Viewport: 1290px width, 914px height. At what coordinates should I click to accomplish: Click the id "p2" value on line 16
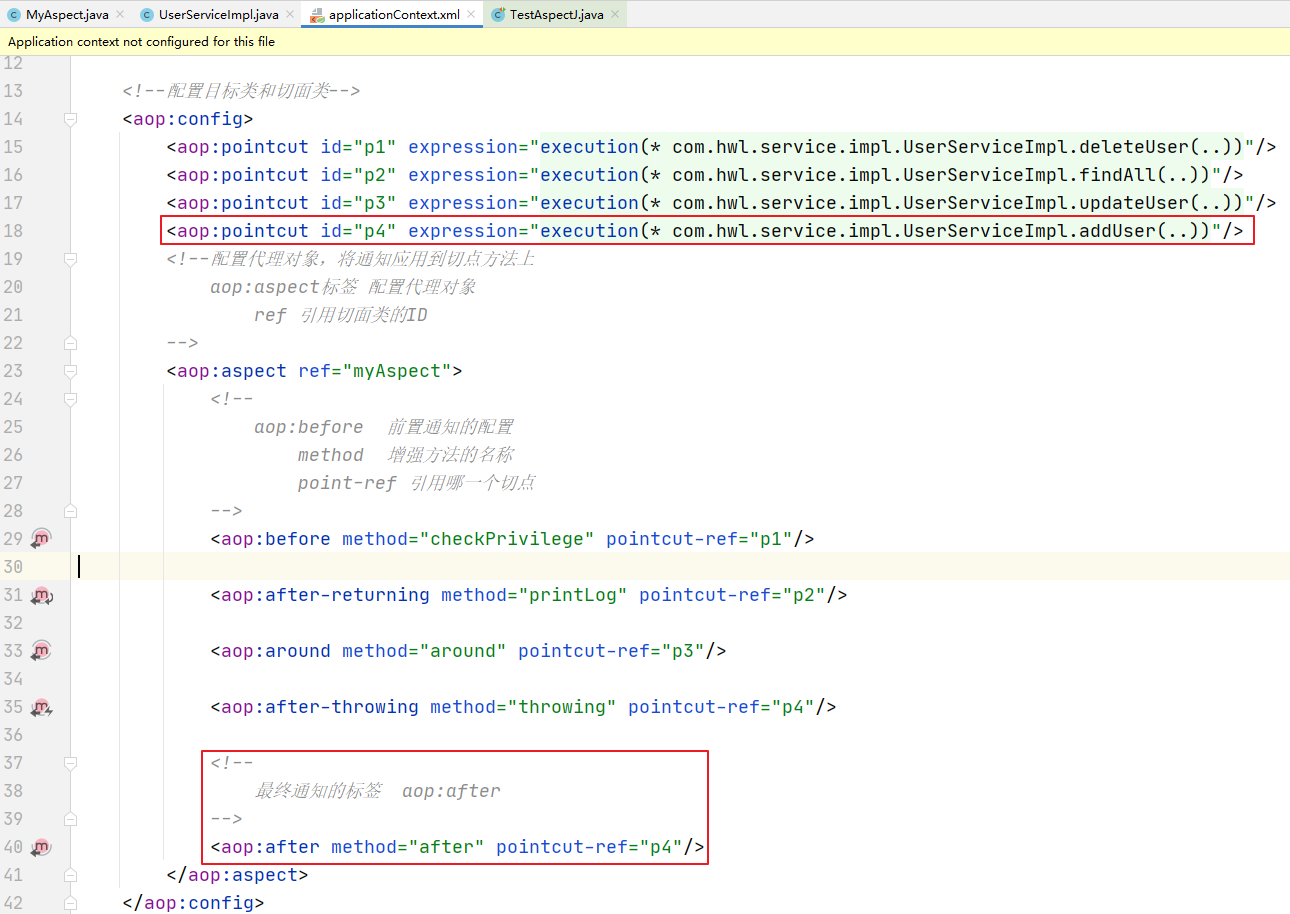click(375, 175)
